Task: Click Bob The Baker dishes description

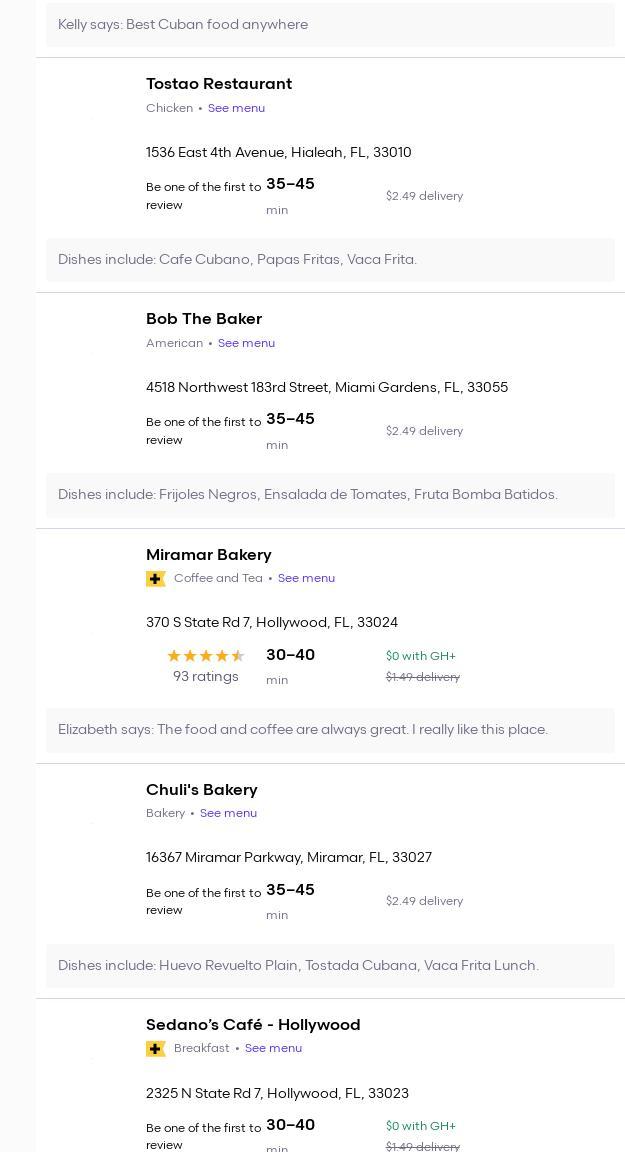Action: pyautogui.click(x=308, y=495)
